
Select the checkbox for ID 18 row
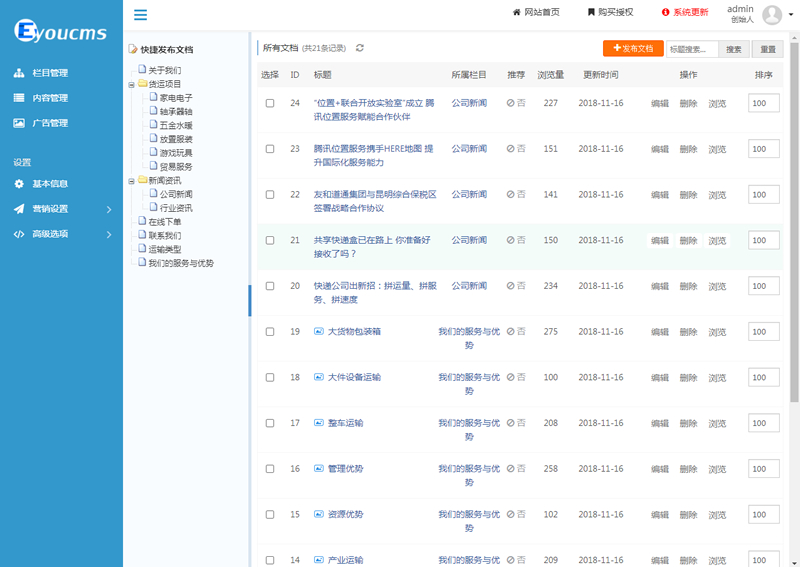click(x=270, y=377)
